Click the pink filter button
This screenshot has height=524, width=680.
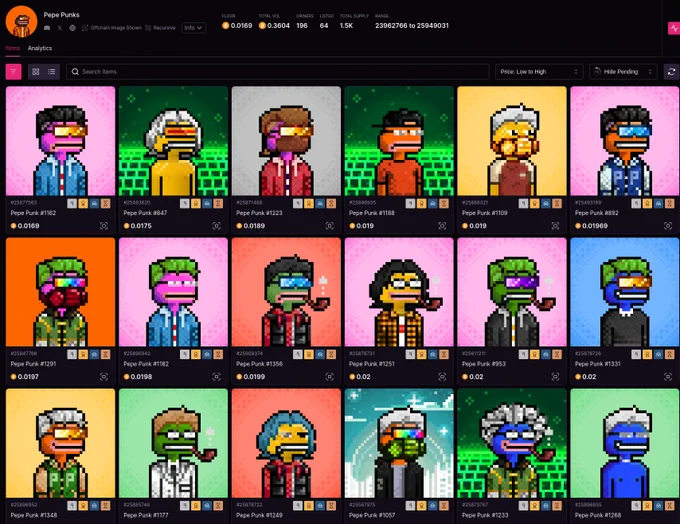[13, 72]
